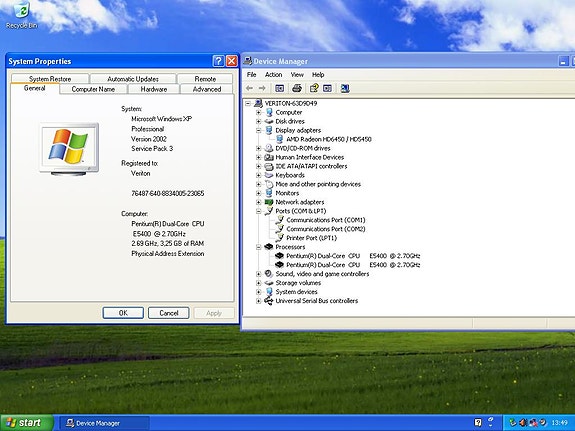This screenshot has width=575, height=431.
Task: Switch to the Automatic Updates tab
Action: pos(133,78)
